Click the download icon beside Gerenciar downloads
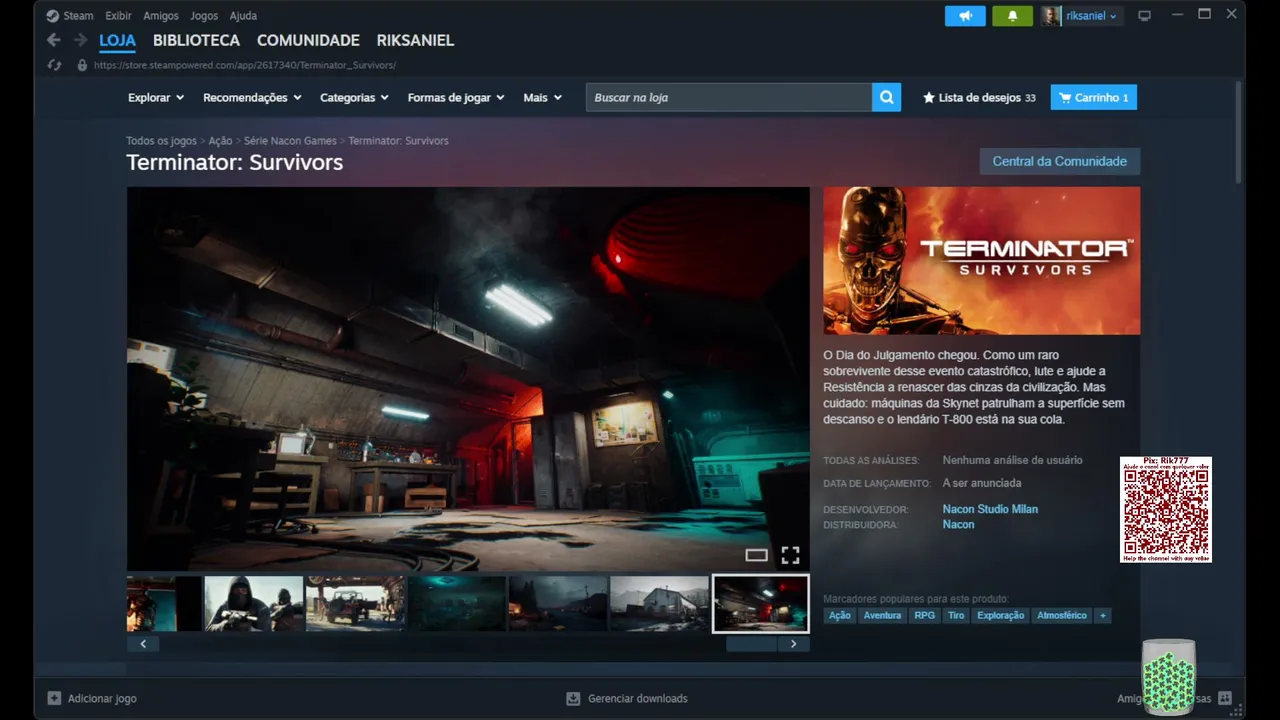Image resolution: width=1280 pixels, height=720 pixels. (x=573, y=698)
